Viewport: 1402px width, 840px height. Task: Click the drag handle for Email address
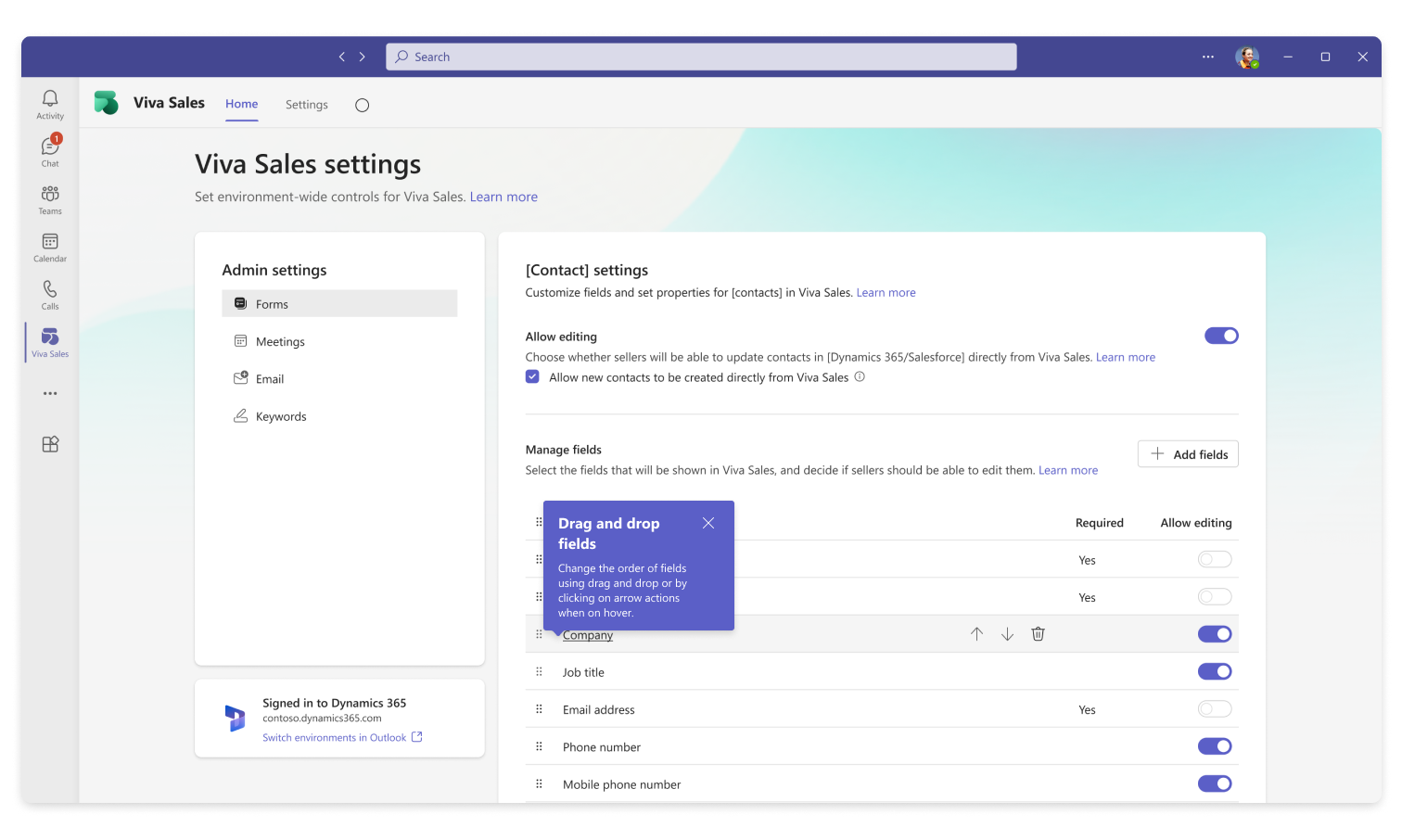pyautogui.click(x=539, y=709)
